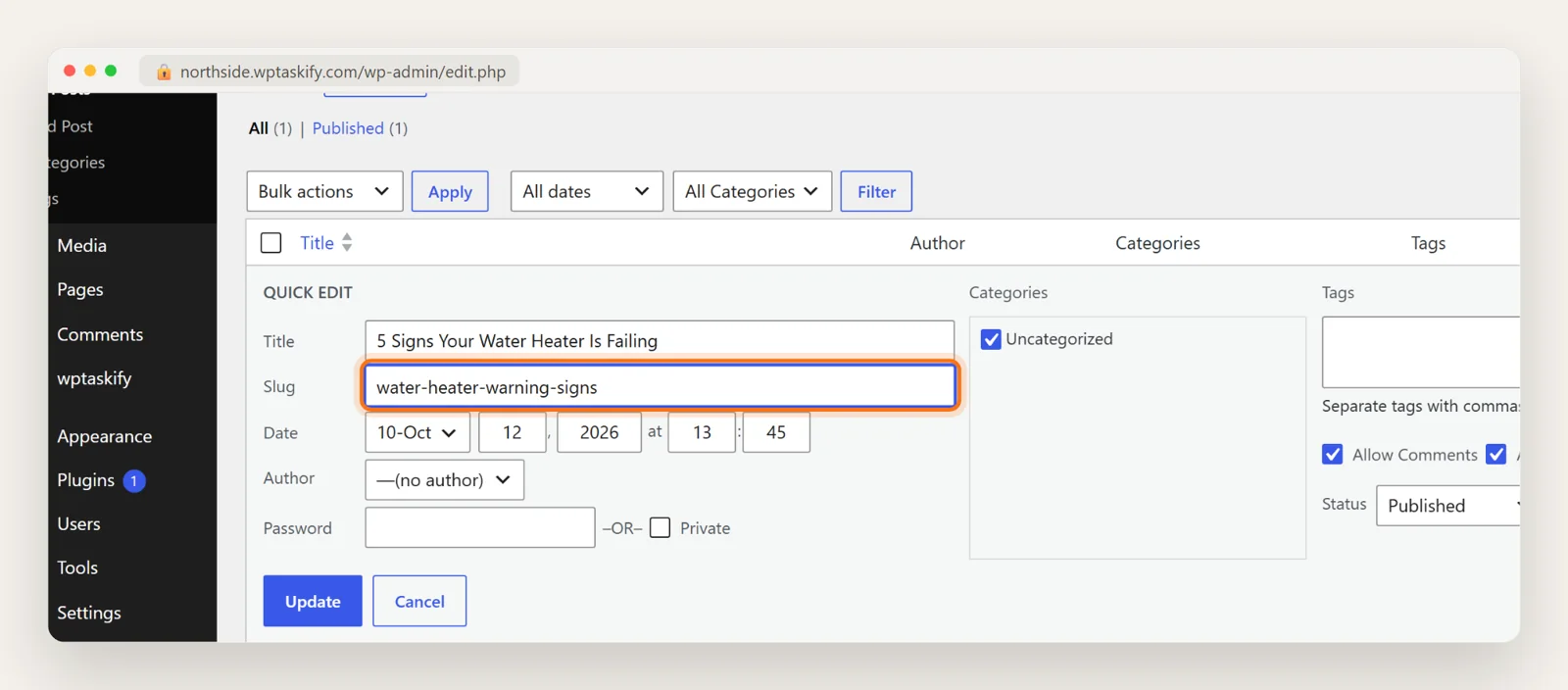
Task: Open Users in the admin sidebar
Action: 78,524
